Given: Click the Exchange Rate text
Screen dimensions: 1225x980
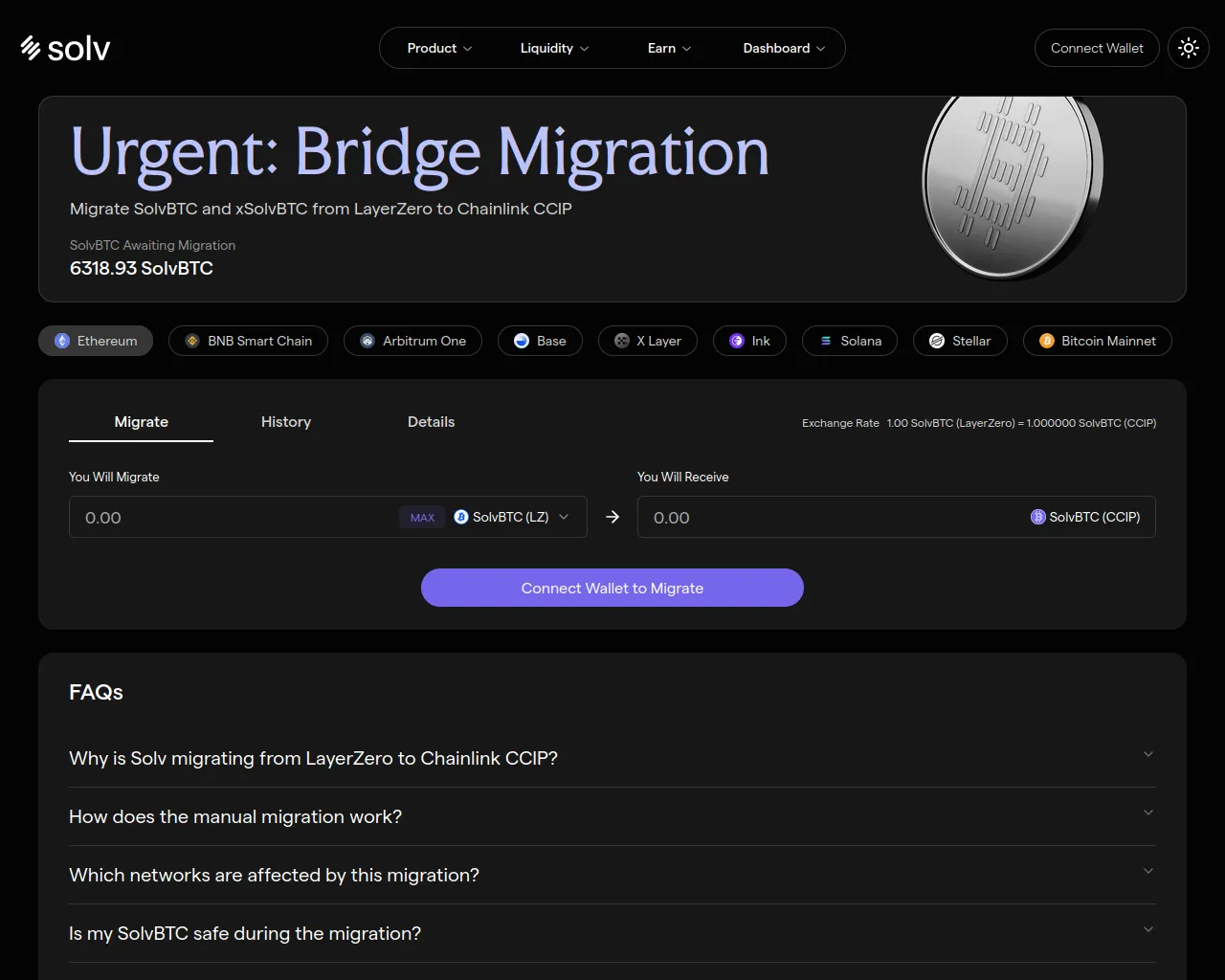Looking at the screenshot, I should click(979, 423).
